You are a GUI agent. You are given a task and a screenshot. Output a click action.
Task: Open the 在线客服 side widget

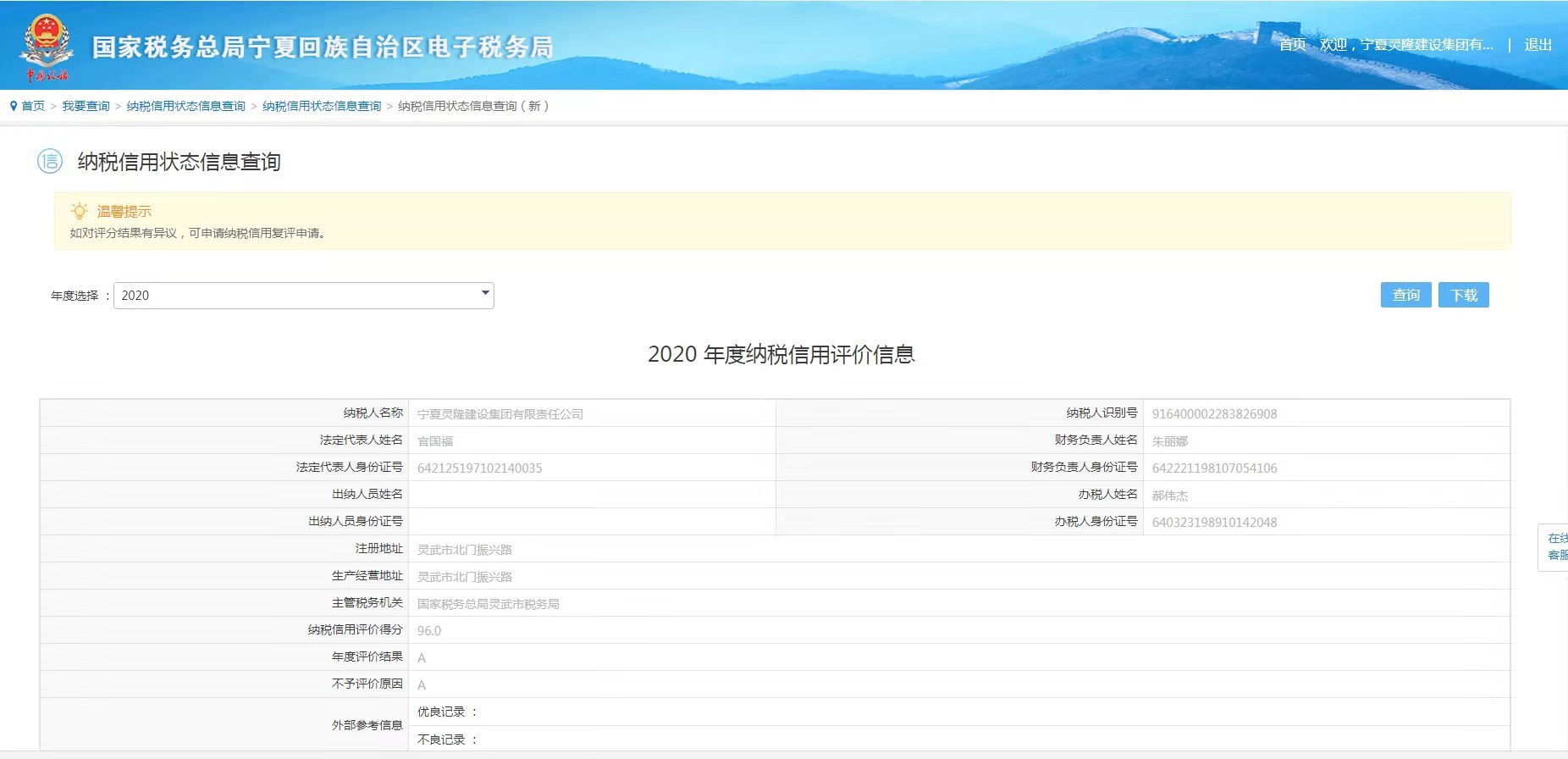click(1555, 546)
